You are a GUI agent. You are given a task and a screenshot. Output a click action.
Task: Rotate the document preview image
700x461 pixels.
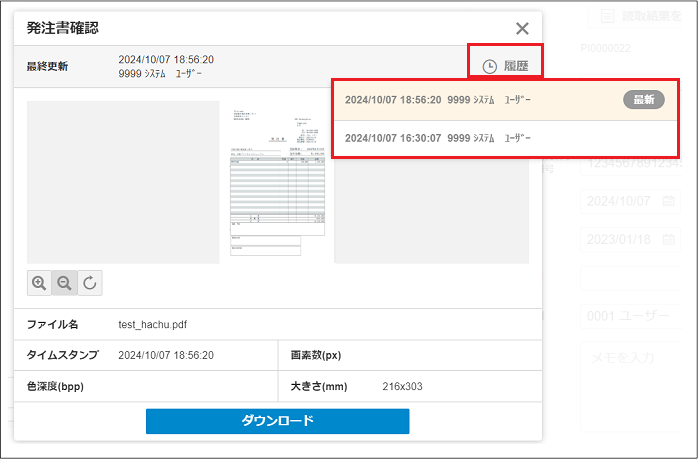[x=90, y=283]
